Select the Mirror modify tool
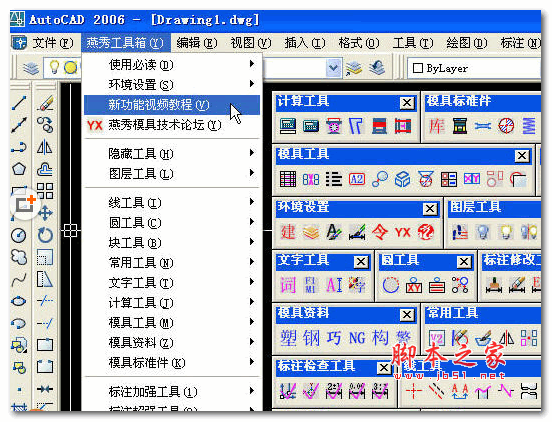552x422 pixels. click(x=45, y=147)
